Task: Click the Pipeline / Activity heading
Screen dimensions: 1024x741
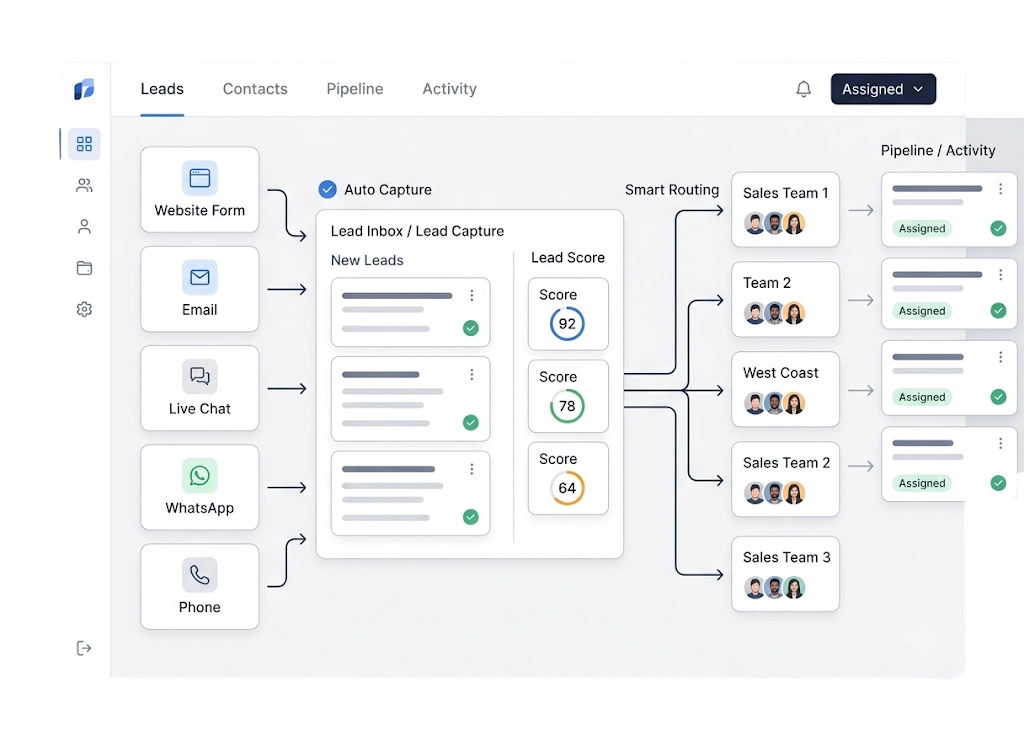Action: coord(938,151)
